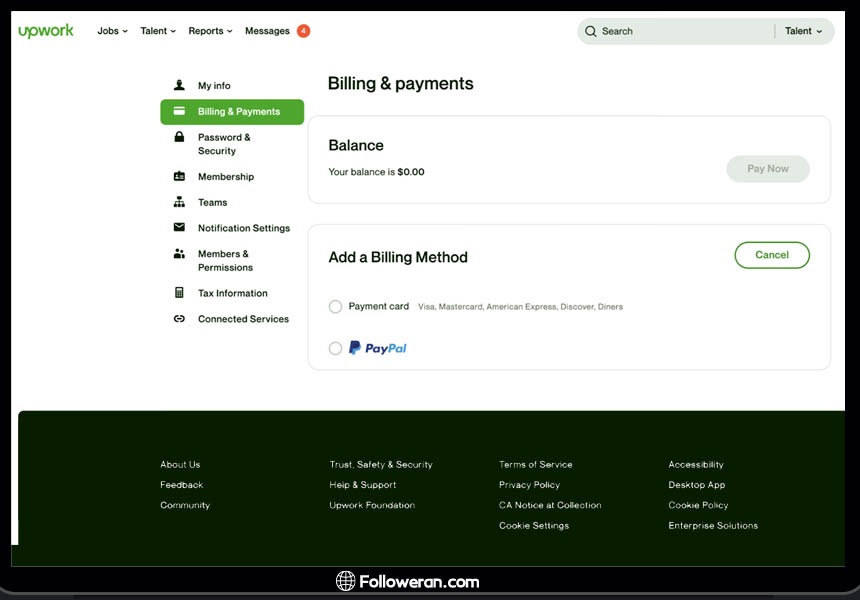The width and height of the screenshot is (860, 600).
Task: Click the My info person icon
Action: (179, 85)
